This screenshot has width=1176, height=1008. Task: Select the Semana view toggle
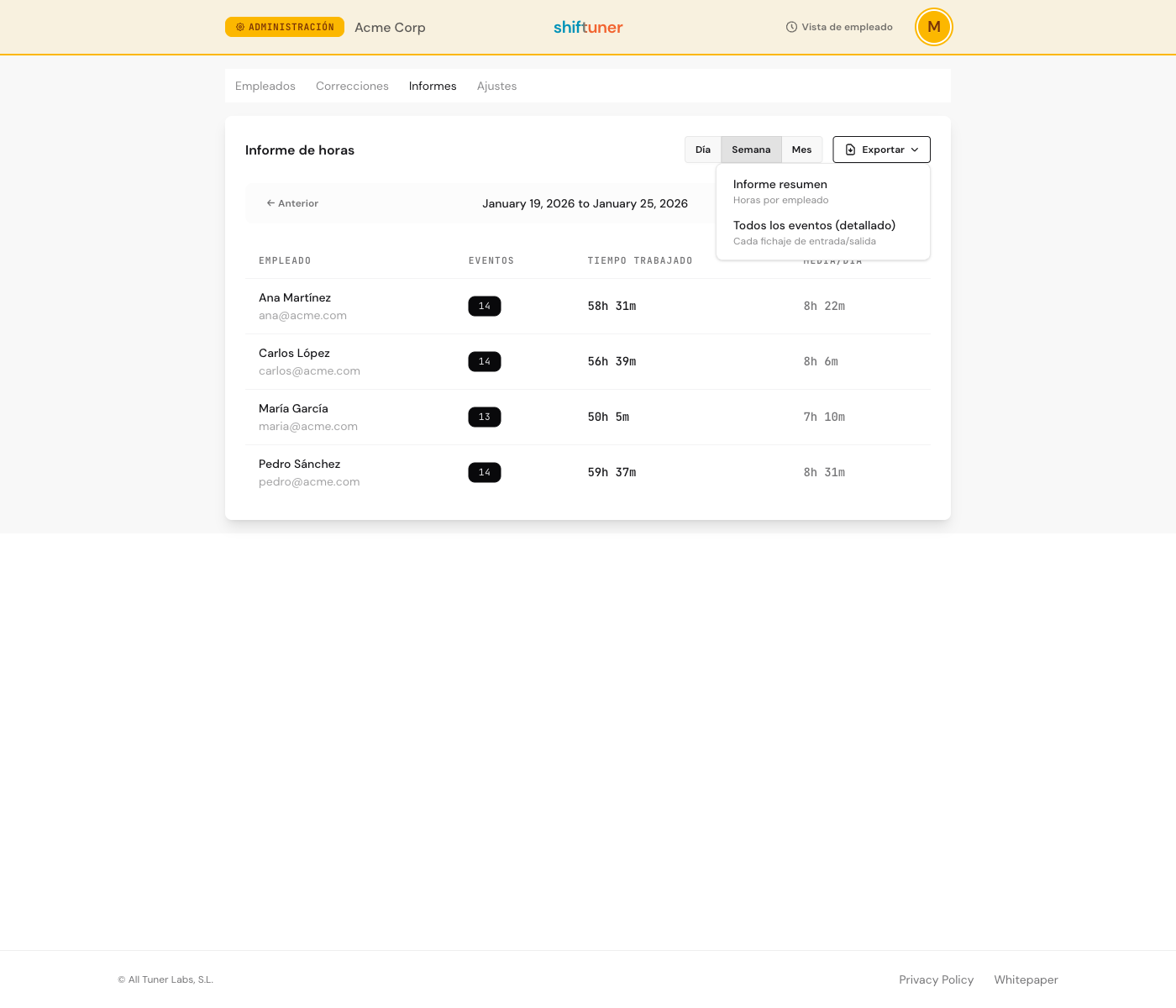point(751,150)
